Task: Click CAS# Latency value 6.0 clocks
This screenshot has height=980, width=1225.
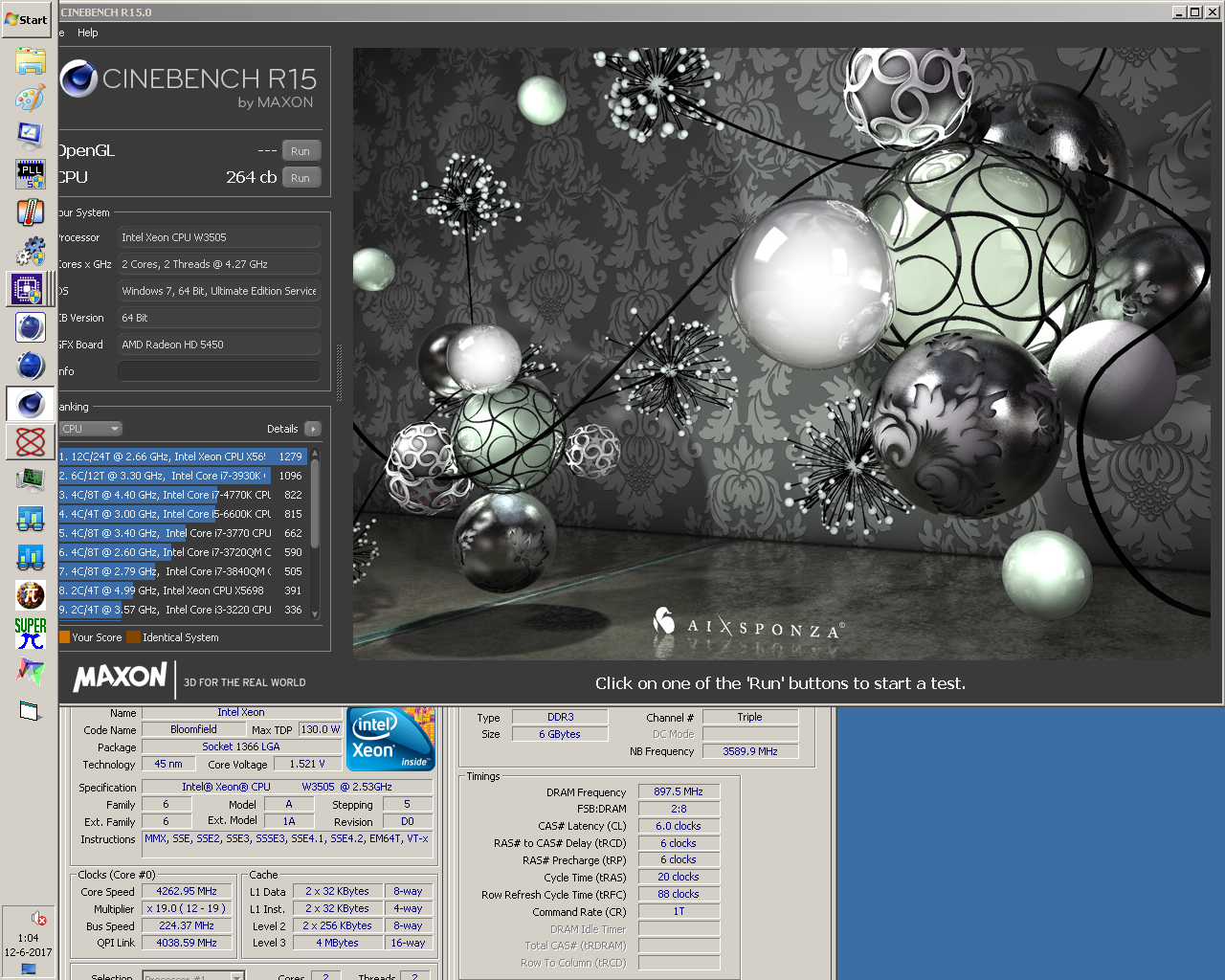Action: click(x=679, y=826)
